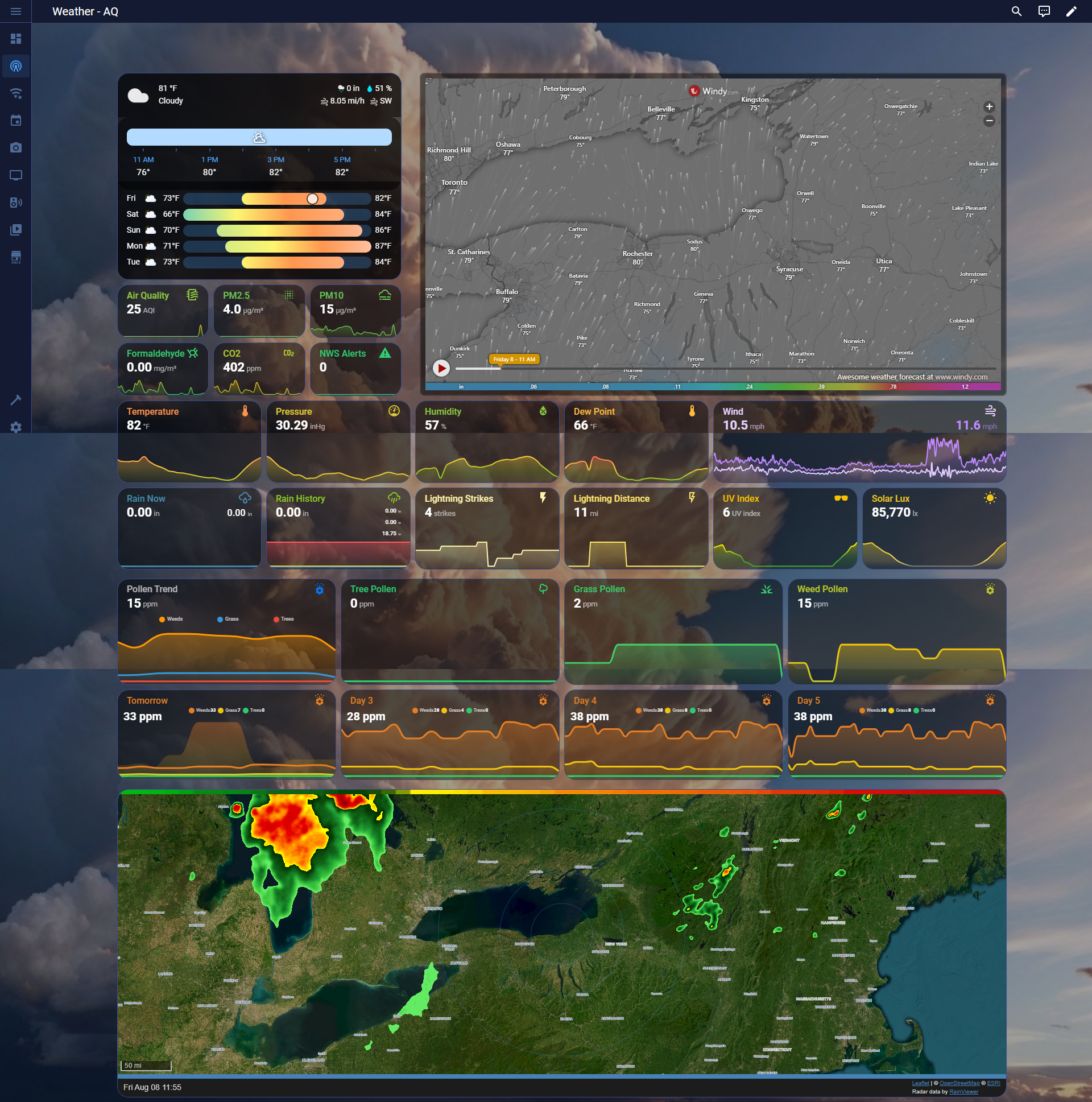Open the Wi-Fi network sidebar icon
The height and width of the screenshot is (1102, 1092).
tap(16, 93)
